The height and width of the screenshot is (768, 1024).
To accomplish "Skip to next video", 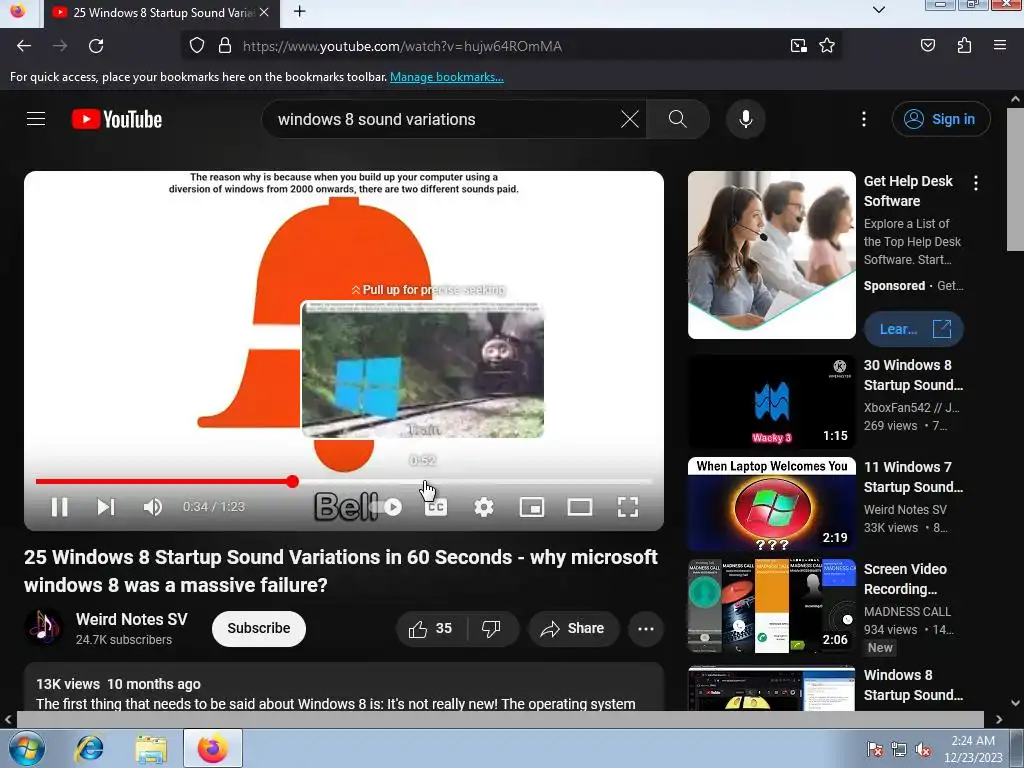I will coord(106,507).
